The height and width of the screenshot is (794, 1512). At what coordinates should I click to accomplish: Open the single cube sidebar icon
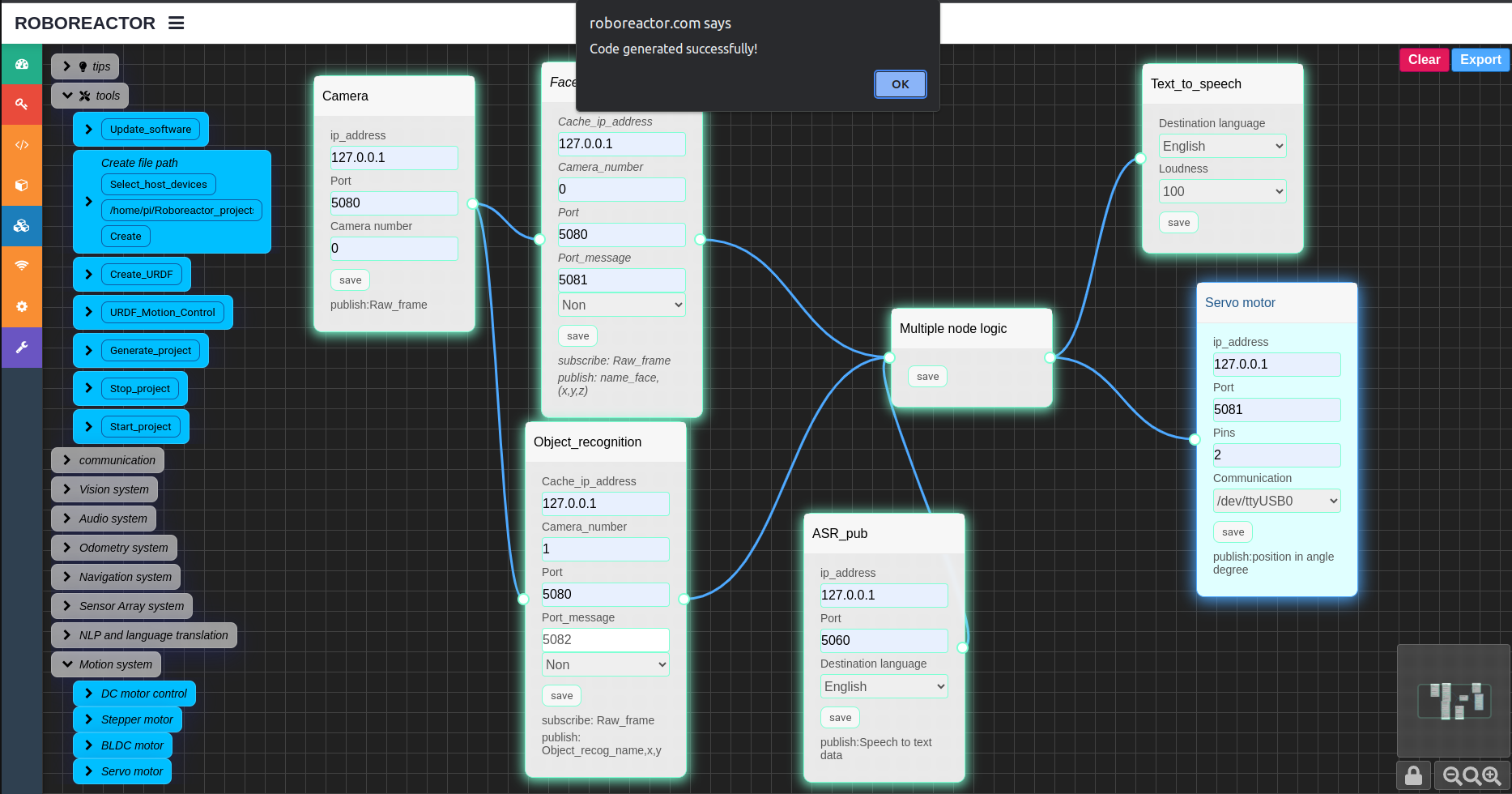click(22, 186)
